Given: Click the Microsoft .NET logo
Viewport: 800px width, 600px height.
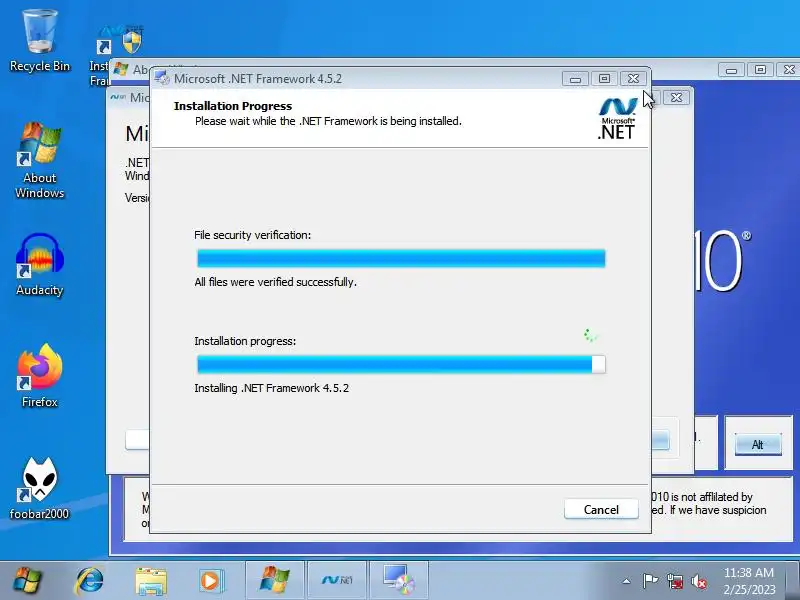Looking at the screenshot, I should point(617,119).
